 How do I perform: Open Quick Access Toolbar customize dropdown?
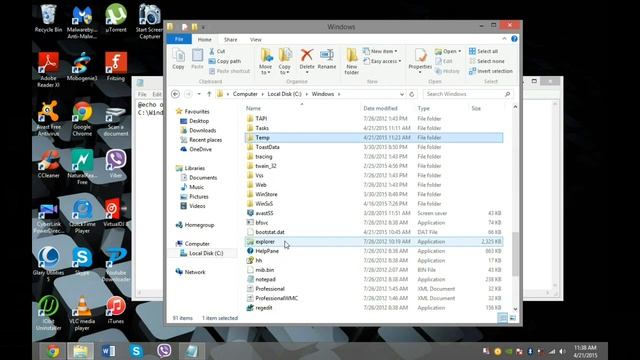[x=203, y=27]
